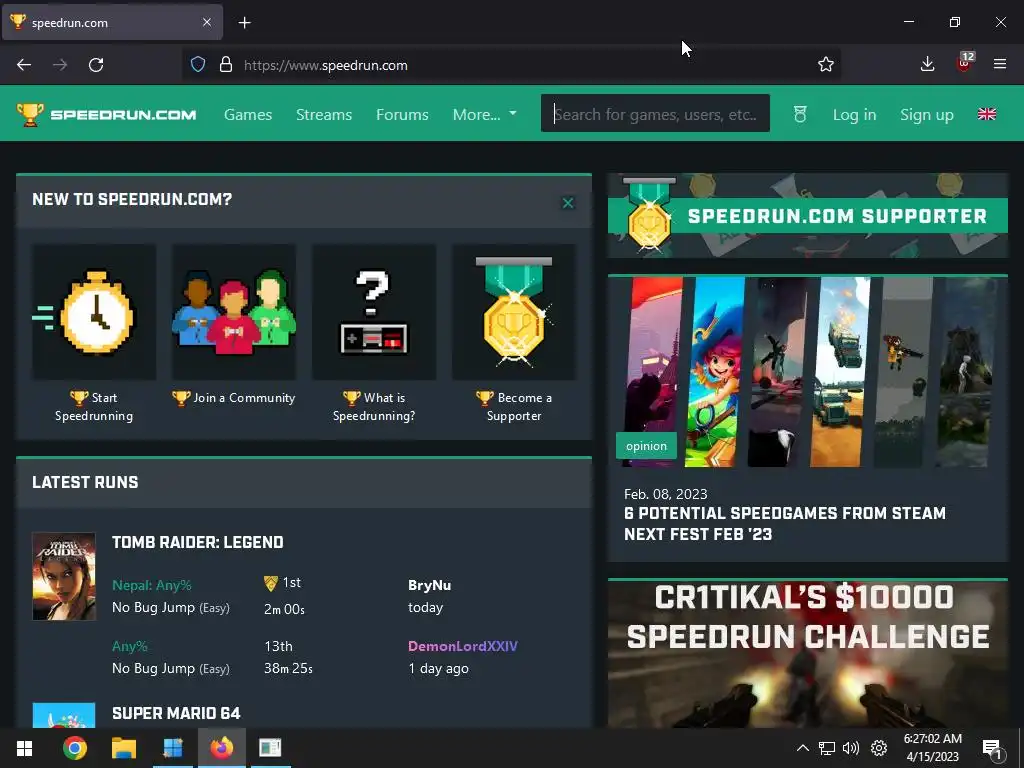The width and height of the screenshot is (1024, 768).
Task: Go to the Forums page
Action: point(402,114)
